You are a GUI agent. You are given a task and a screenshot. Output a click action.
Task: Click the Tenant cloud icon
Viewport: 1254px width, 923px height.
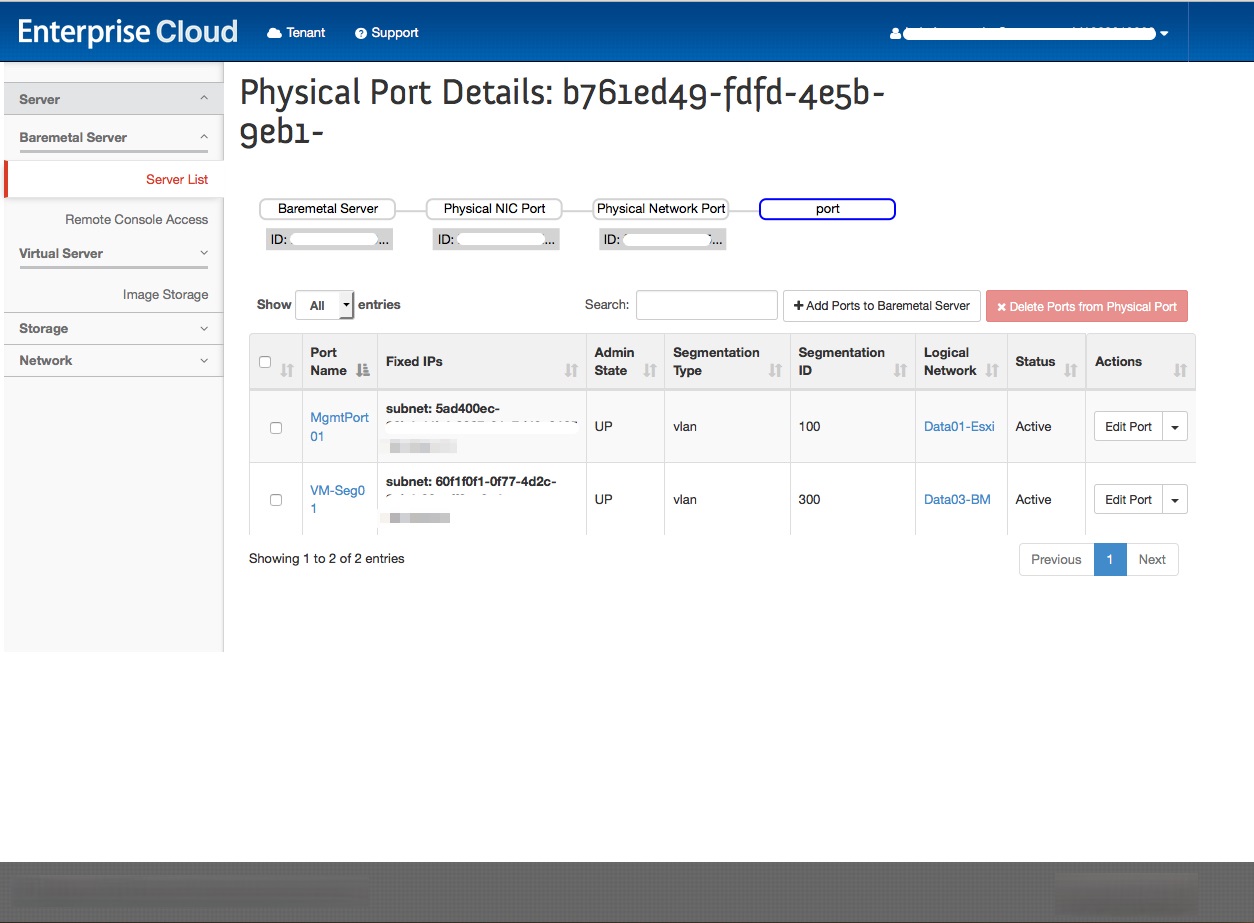[274, 33]
